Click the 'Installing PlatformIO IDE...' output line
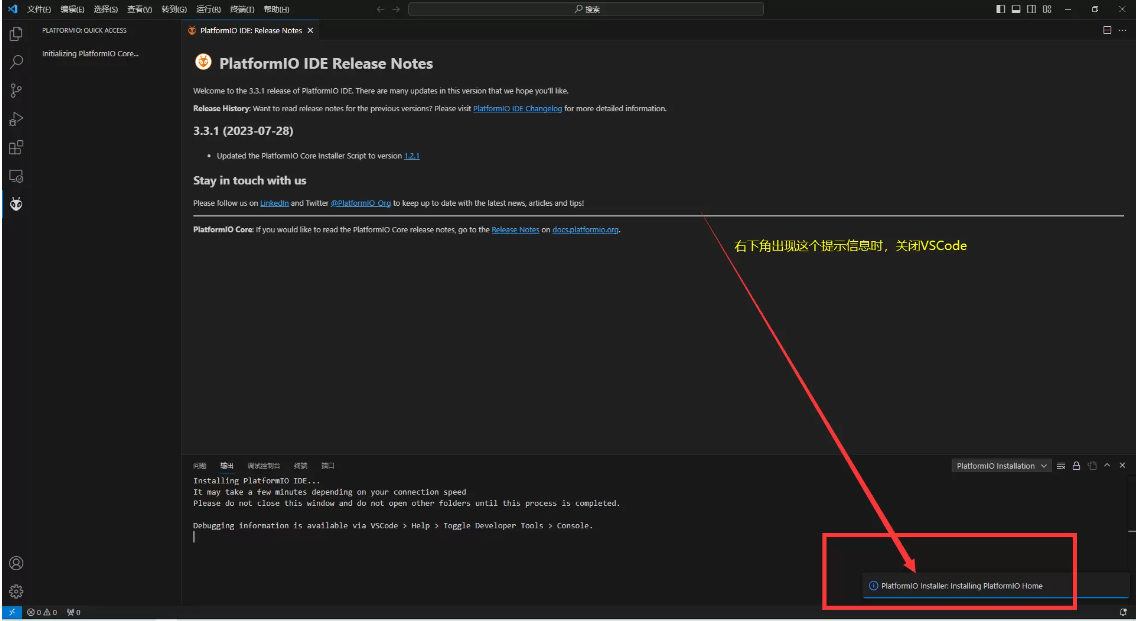Screen dimensions: 1136x621 pos(256,481)
